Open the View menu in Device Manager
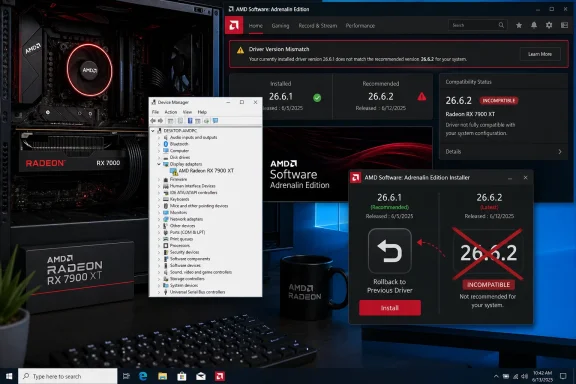The image size is (576, 384). 187,112
